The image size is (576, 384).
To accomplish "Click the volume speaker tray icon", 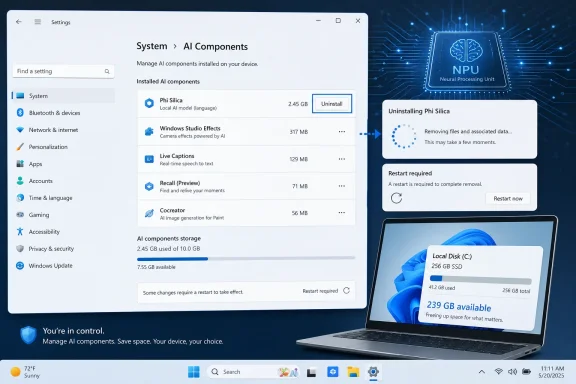I will tap(512, 372).
